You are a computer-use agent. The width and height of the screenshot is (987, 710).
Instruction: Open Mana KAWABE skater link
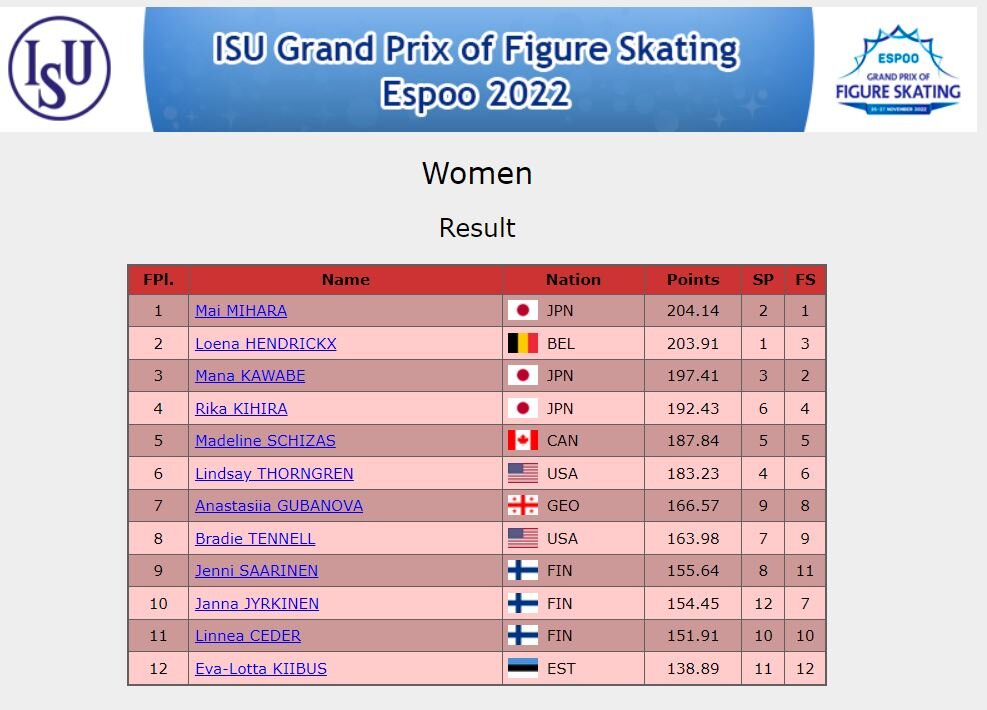(x=250, y=376)
